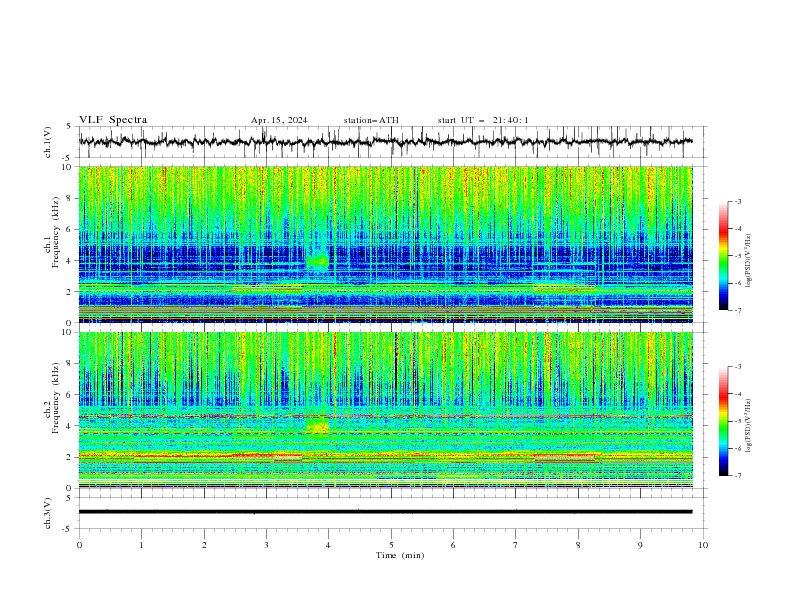Click the ch.2 "Frequency (kHz)" axis label
792x612 pixels.
[x=56, y=398]
